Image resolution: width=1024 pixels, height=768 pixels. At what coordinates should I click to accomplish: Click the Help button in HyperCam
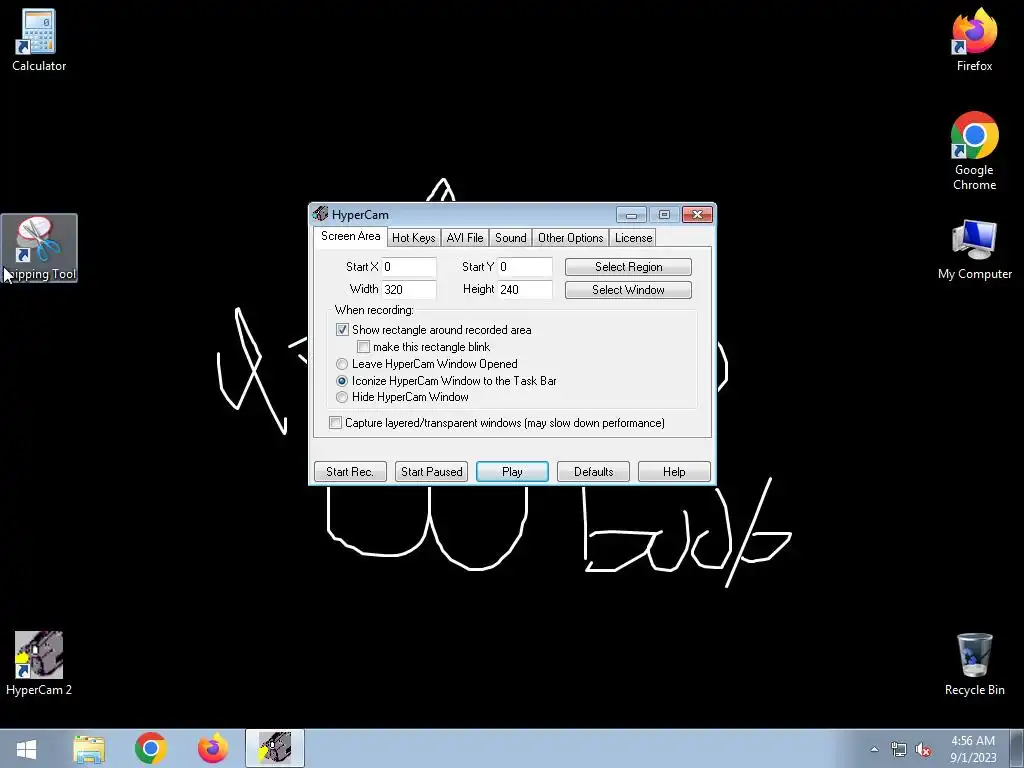pyautogui.click(x=674, y=472)
